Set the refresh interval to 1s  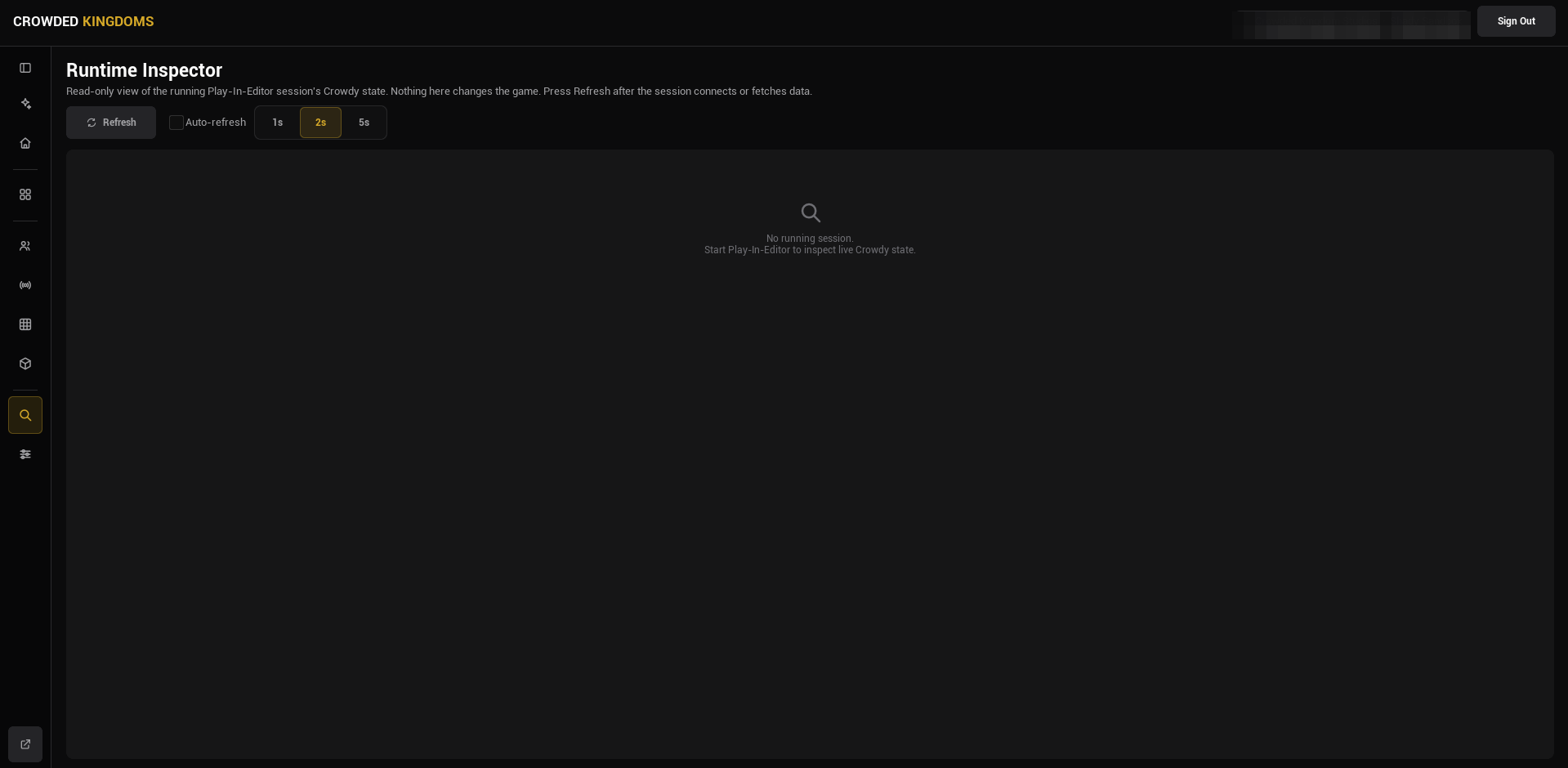coord(278,123)
